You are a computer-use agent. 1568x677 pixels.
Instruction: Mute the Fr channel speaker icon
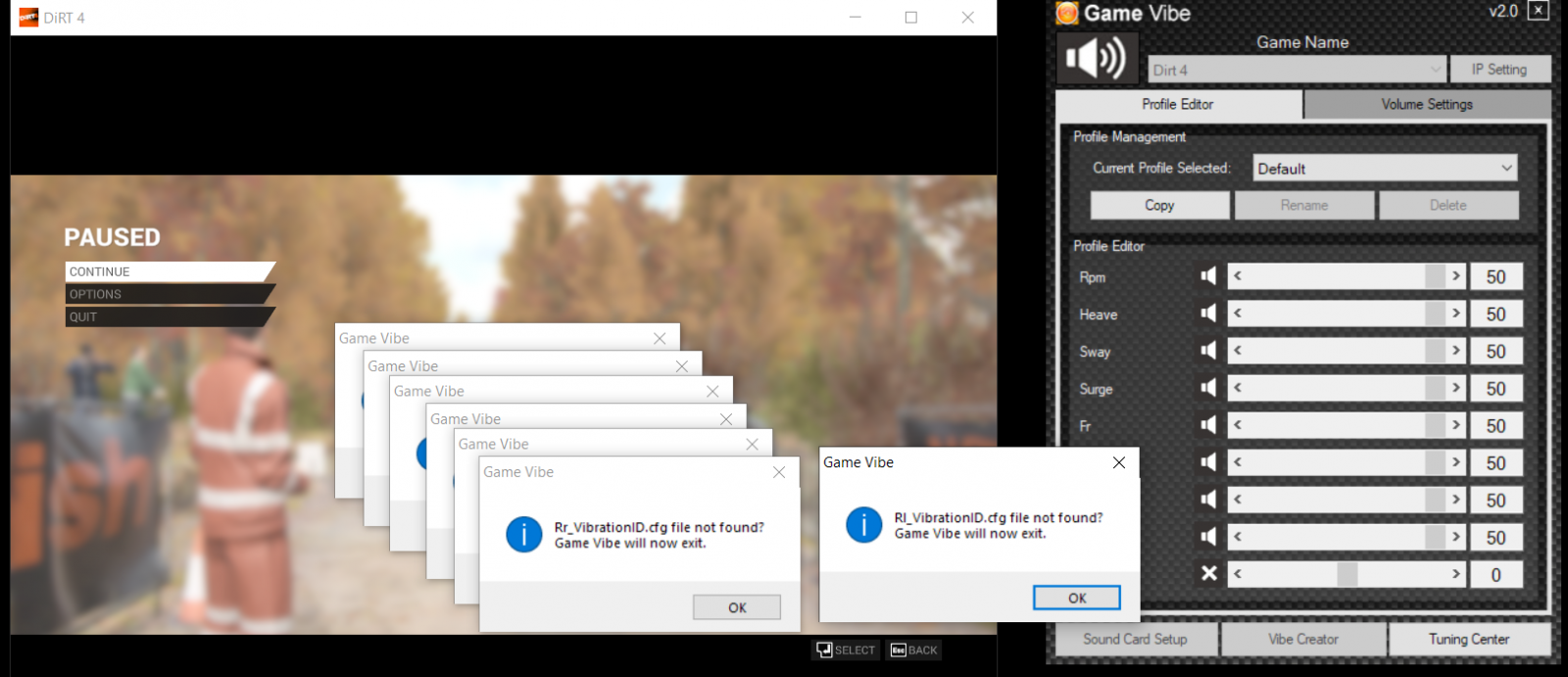click(1209, 425)
